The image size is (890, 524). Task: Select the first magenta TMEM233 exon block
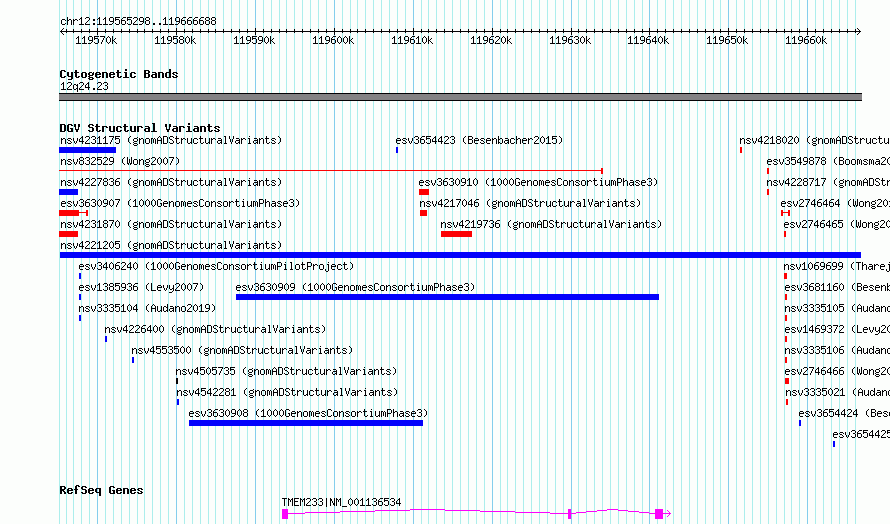(x=285, y=514)
